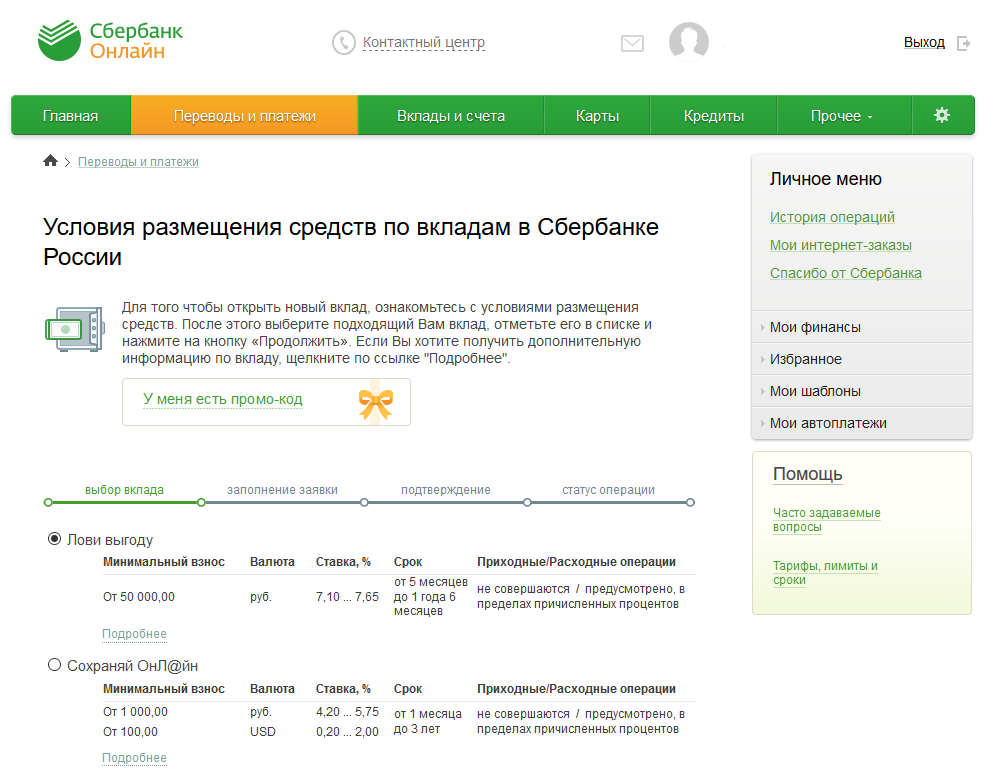Screen dimensions: 994x768
Task: Click the Sberbank Online logo
Action: click(x=110, y=41)
